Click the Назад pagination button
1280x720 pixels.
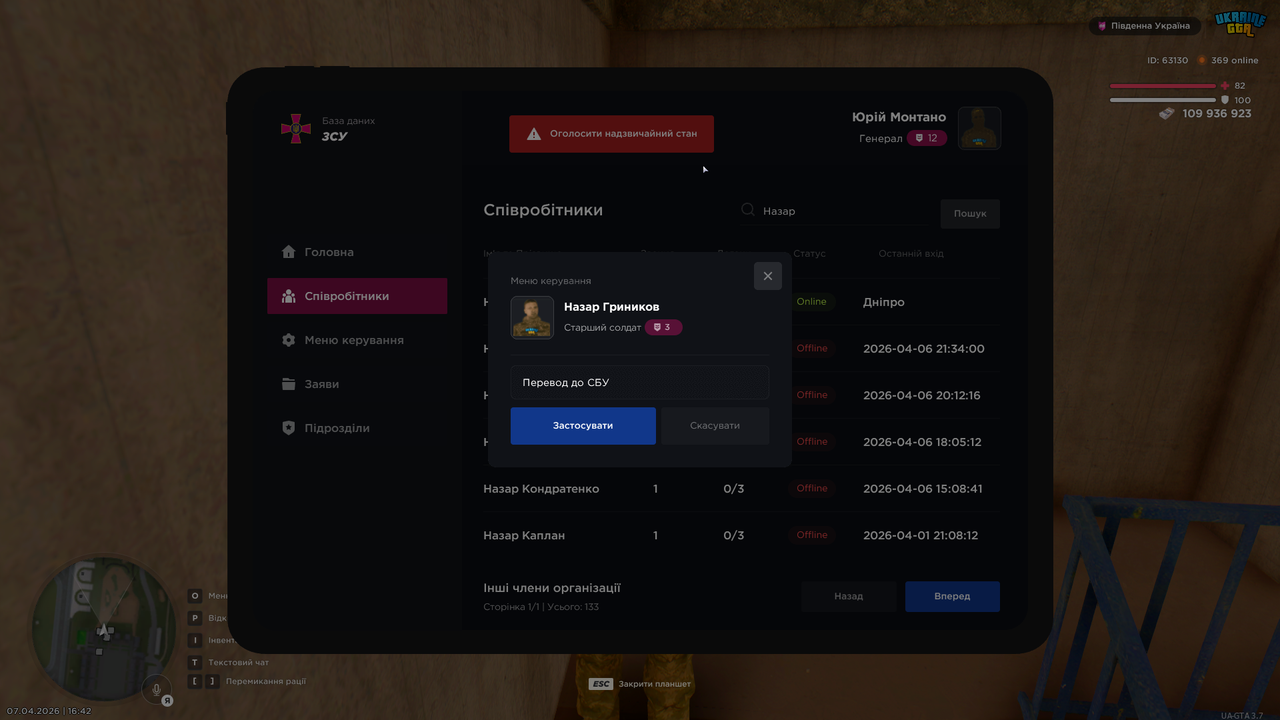[849, 596]
